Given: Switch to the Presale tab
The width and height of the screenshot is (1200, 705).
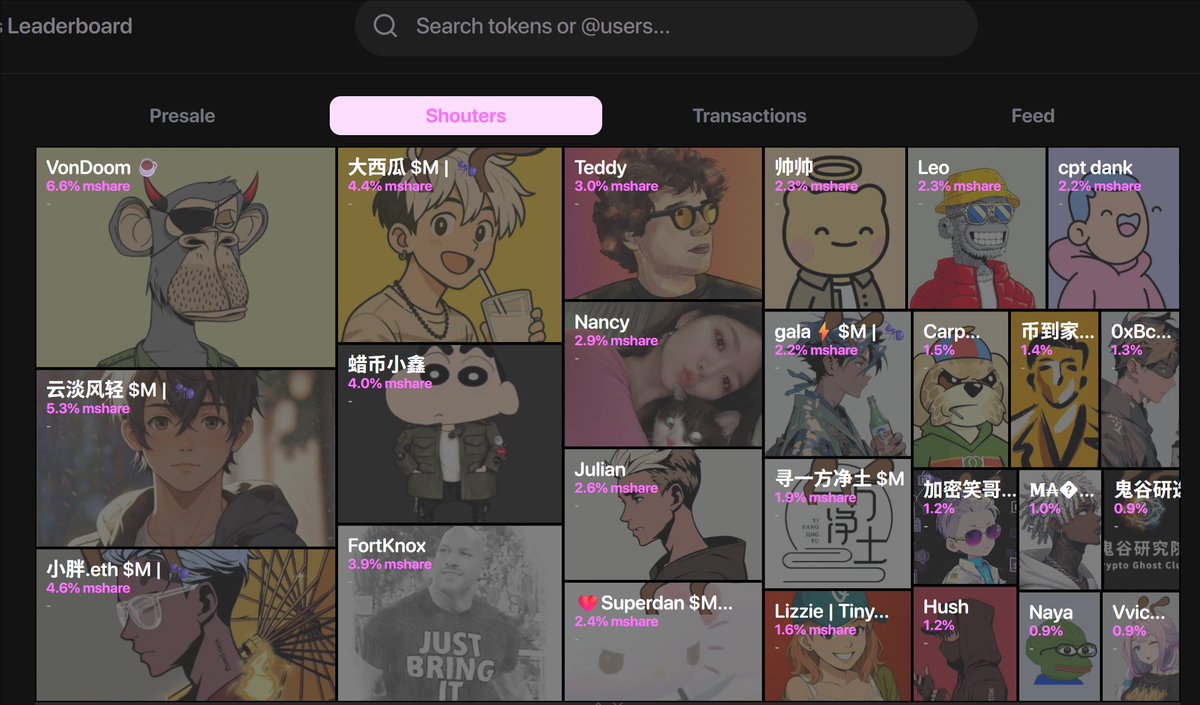Looking at the screenshot, I should [x=182, y=116].
